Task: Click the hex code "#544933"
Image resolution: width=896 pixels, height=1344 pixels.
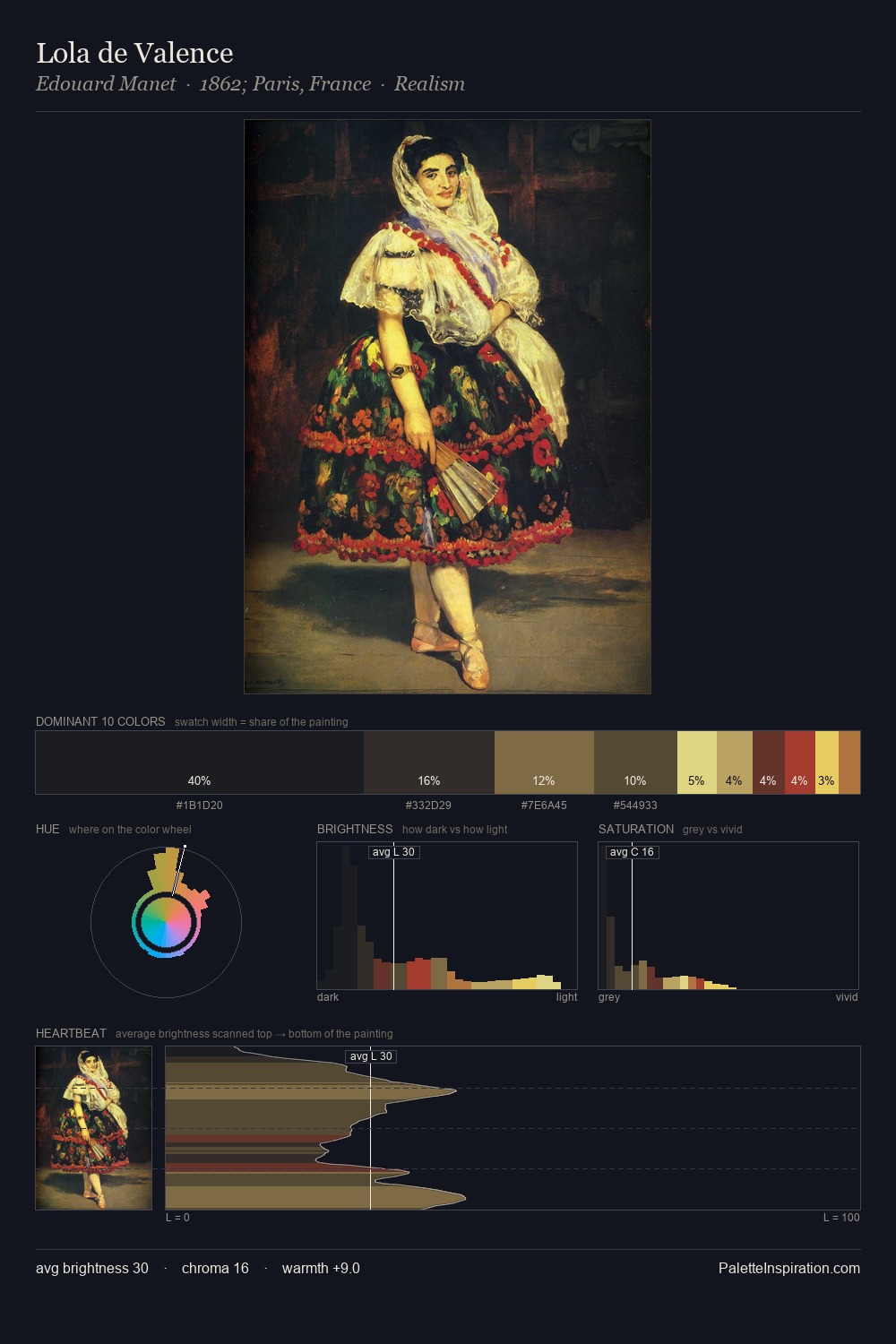Action: (x=635, y=806)
